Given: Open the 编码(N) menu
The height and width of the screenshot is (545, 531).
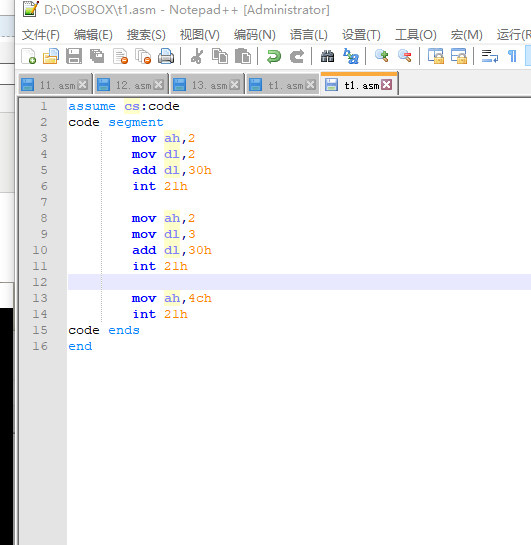Looking at the screenshot, I should point(254,35).
